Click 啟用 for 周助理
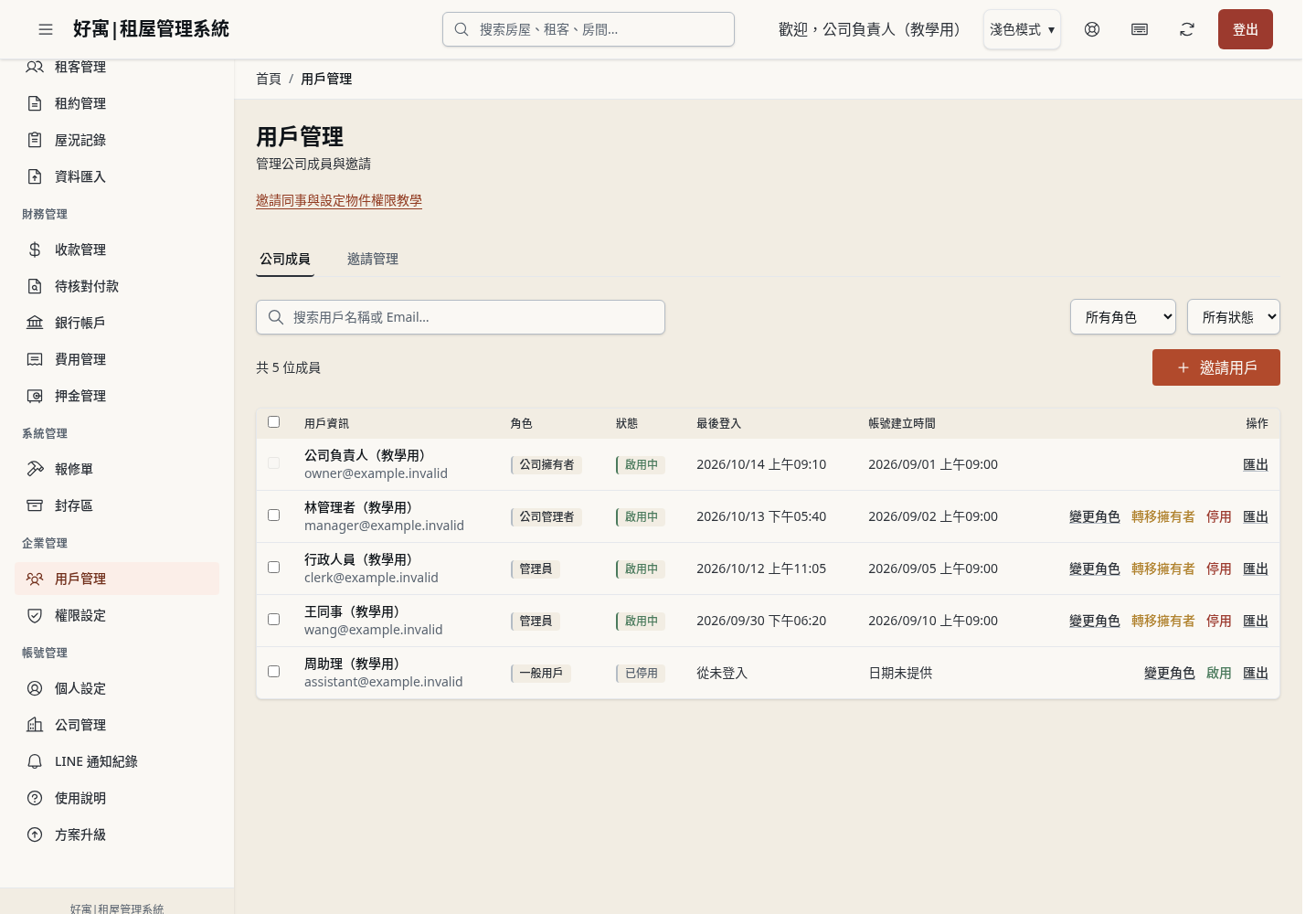Image resolution: width=1316 pixels, height=914 pixels. point(1219,673)
